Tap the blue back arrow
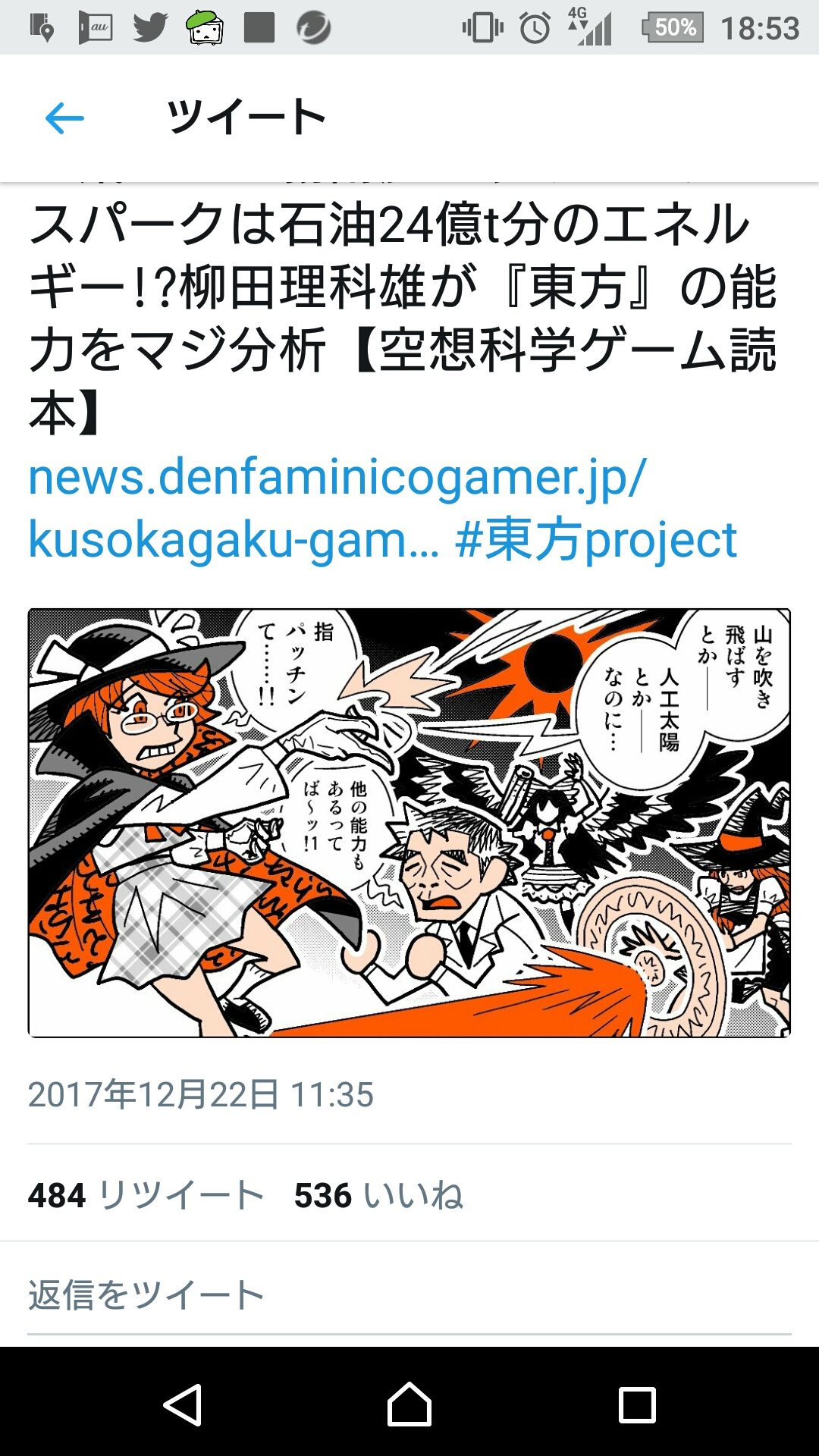Image resolution: width=819 pixels, height=1456 pixels. tap(64, 118)
